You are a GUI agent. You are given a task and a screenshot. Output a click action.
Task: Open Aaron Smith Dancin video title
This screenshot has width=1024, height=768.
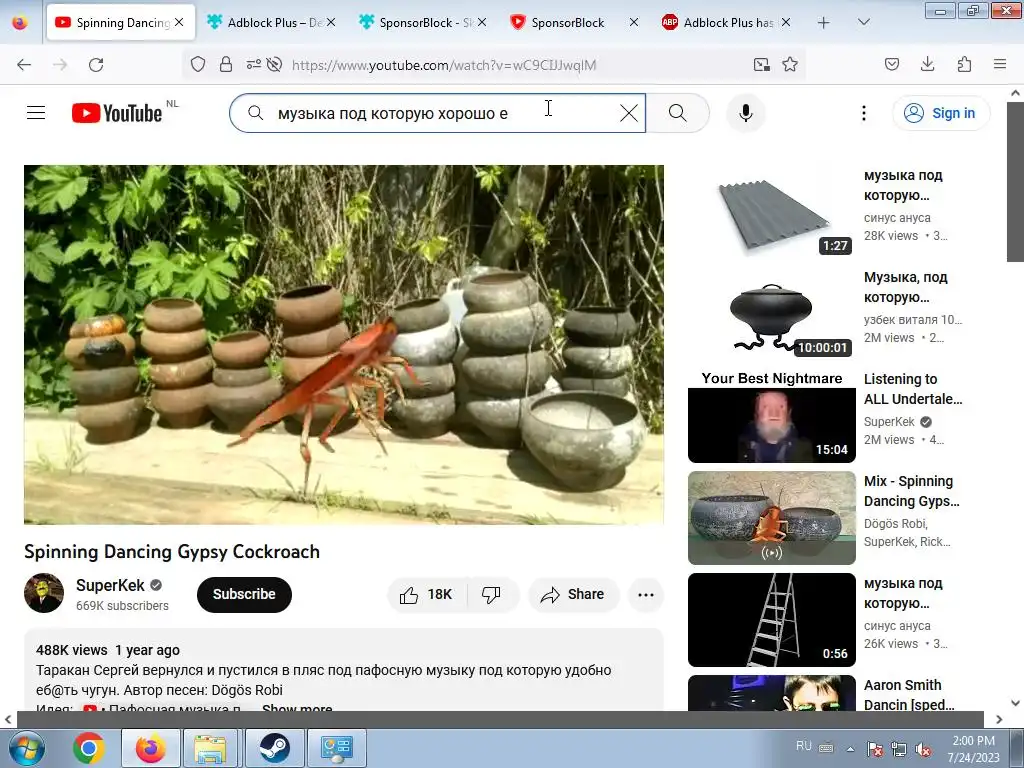[909, 695]
